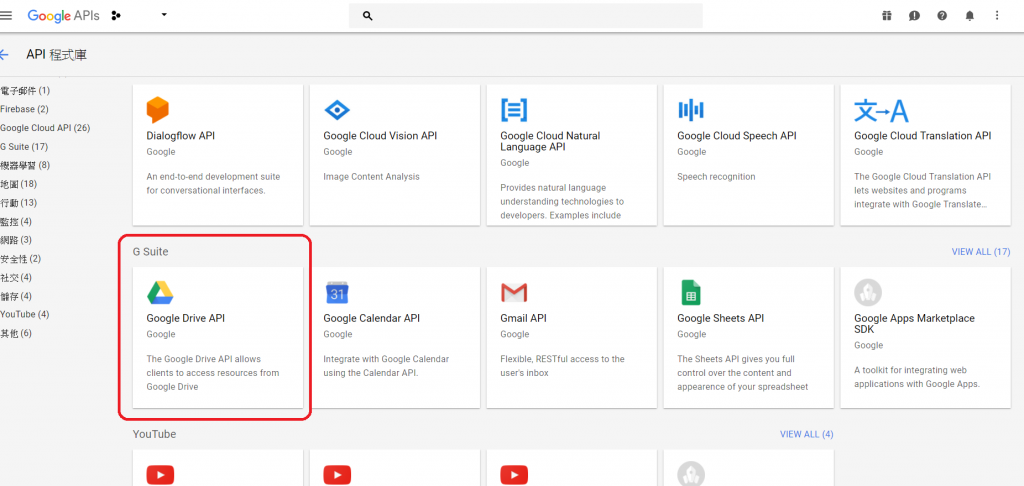Filter by 儲存 (4) category
The width and height of the screenshot is (1024, 486).
pos(16,296)
